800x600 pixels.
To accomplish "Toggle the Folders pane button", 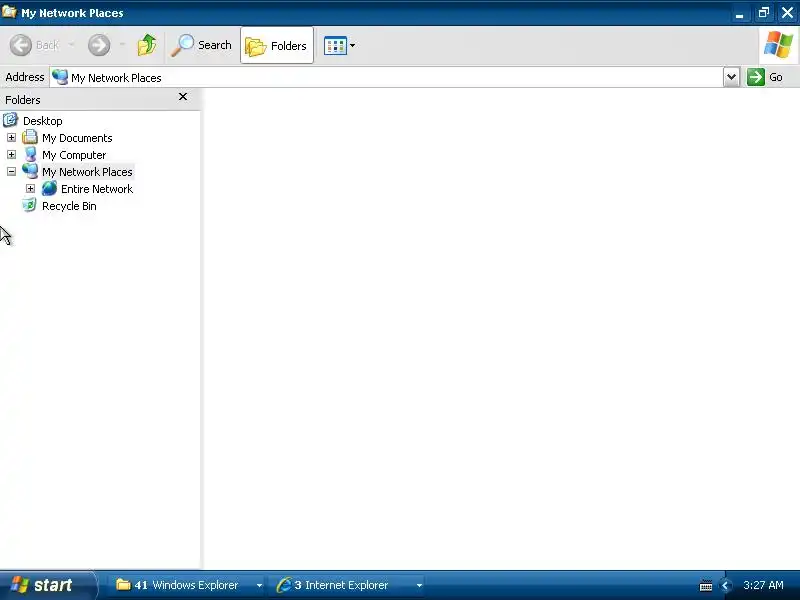I will (277, 45).
